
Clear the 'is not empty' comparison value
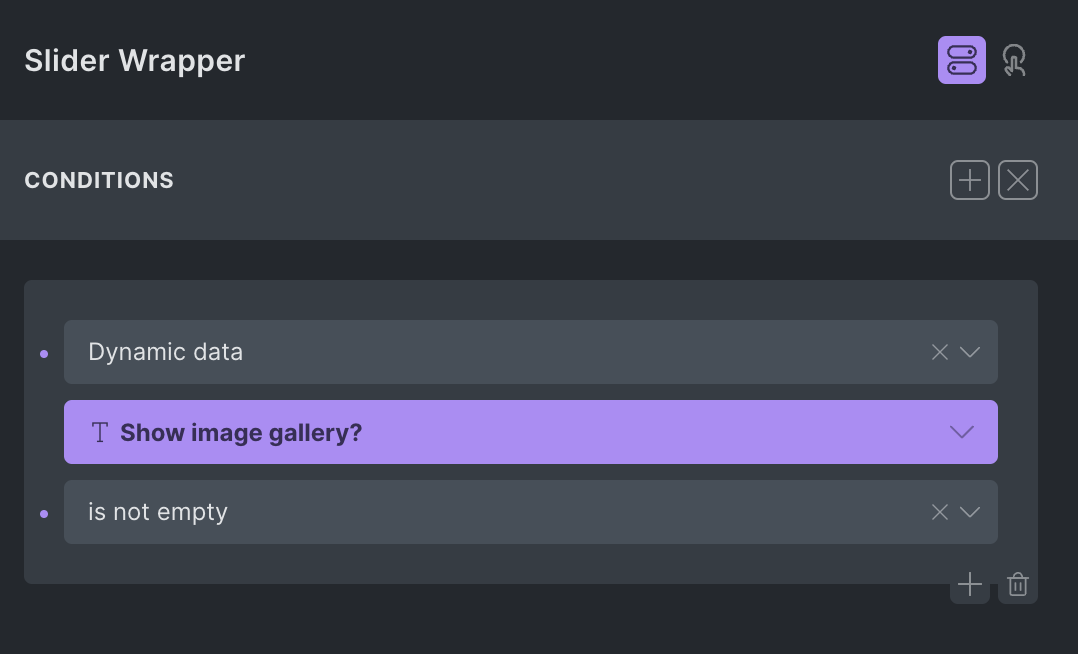[x=939, y=512]
